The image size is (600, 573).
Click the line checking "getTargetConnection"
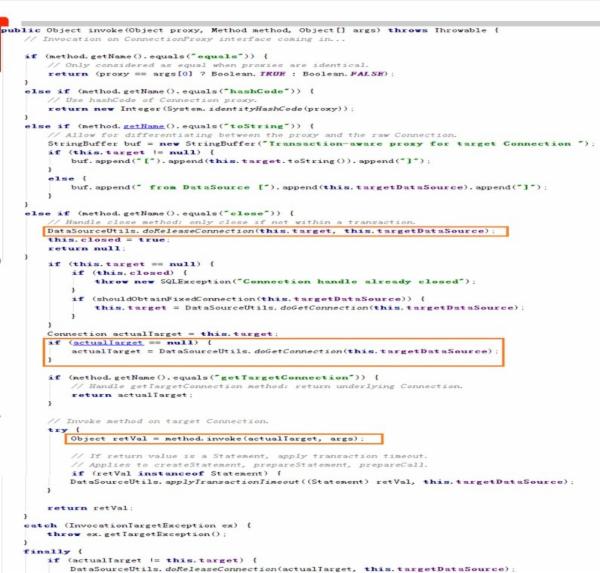pyautogui.click(x=214, y=377)
